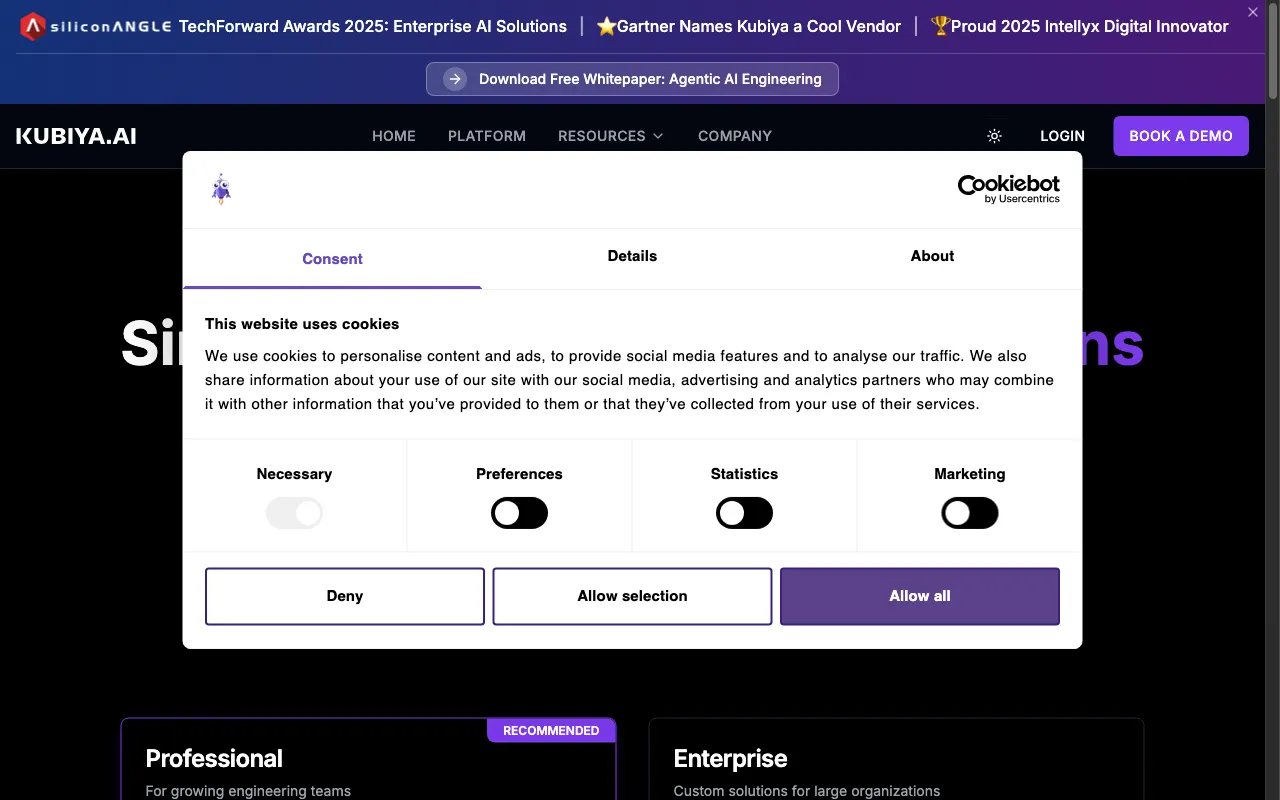Viewport: 1280px width, 800px height.
Task: Click the Enterprise plan heading
Action: click(x=730, y=758)
